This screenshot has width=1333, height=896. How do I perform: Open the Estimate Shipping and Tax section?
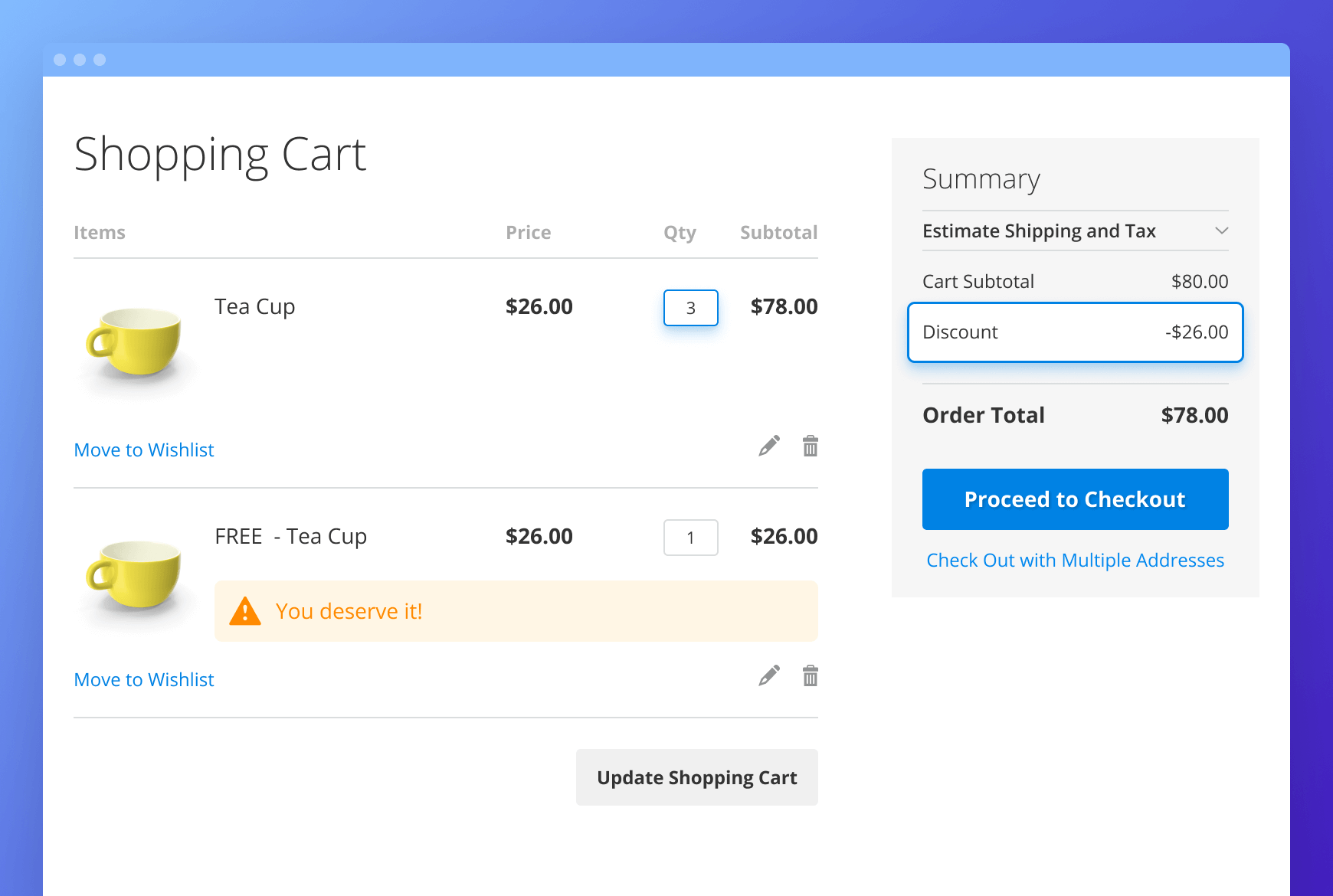(1039, 231)
